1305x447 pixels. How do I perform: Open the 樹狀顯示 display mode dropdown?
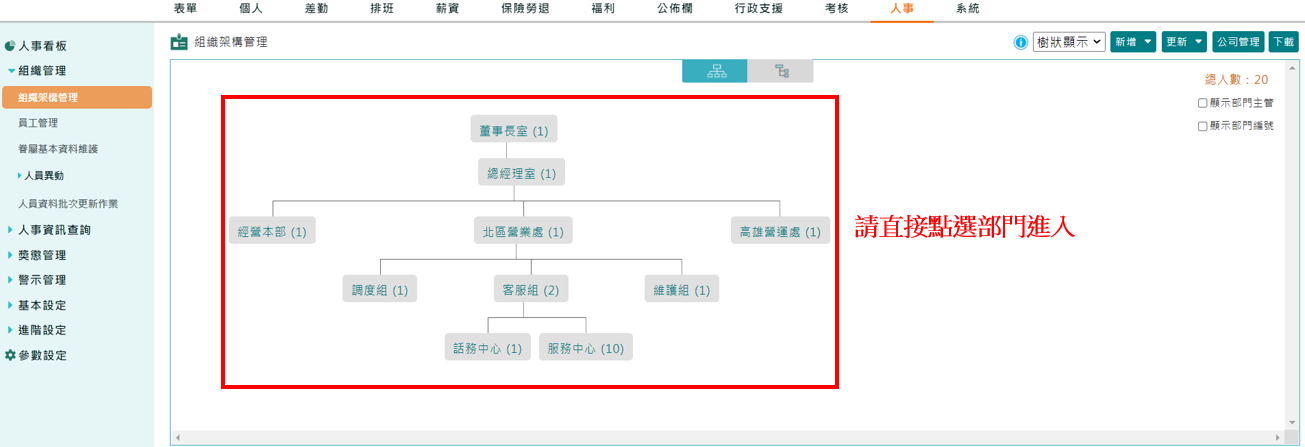[x=1069, y=42]
